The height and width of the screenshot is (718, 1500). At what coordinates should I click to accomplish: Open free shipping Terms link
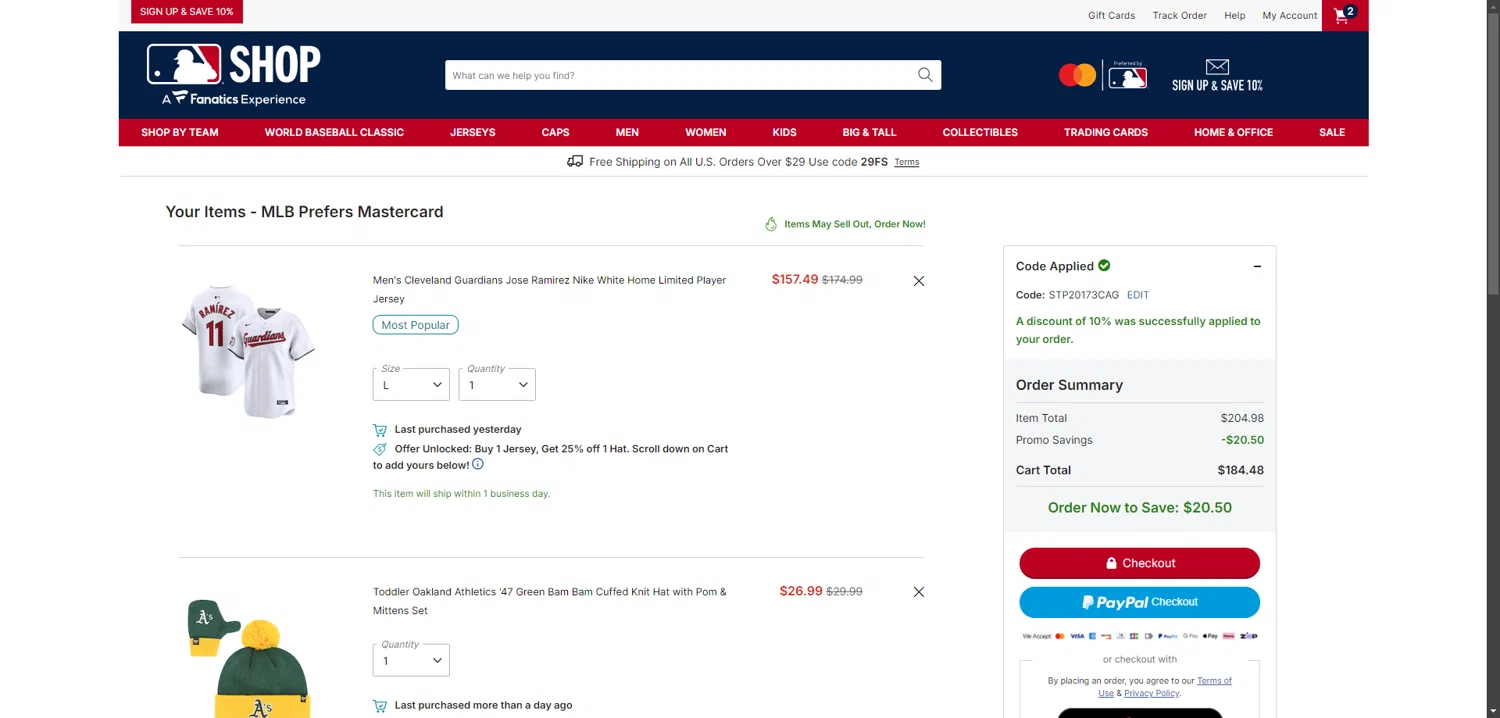coord(907,162)
